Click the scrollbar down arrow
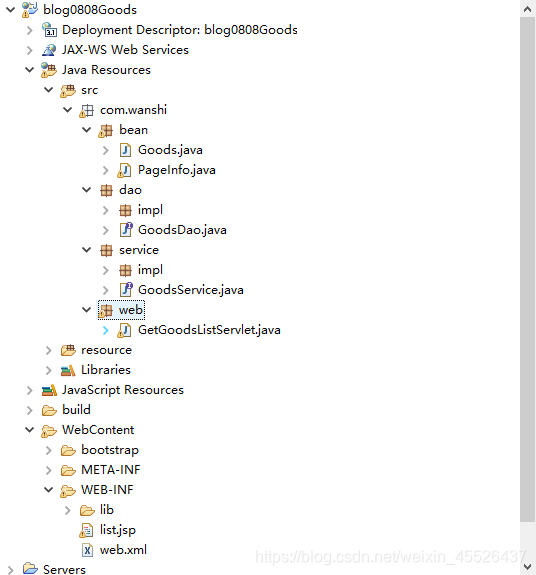 click(528, 567)
